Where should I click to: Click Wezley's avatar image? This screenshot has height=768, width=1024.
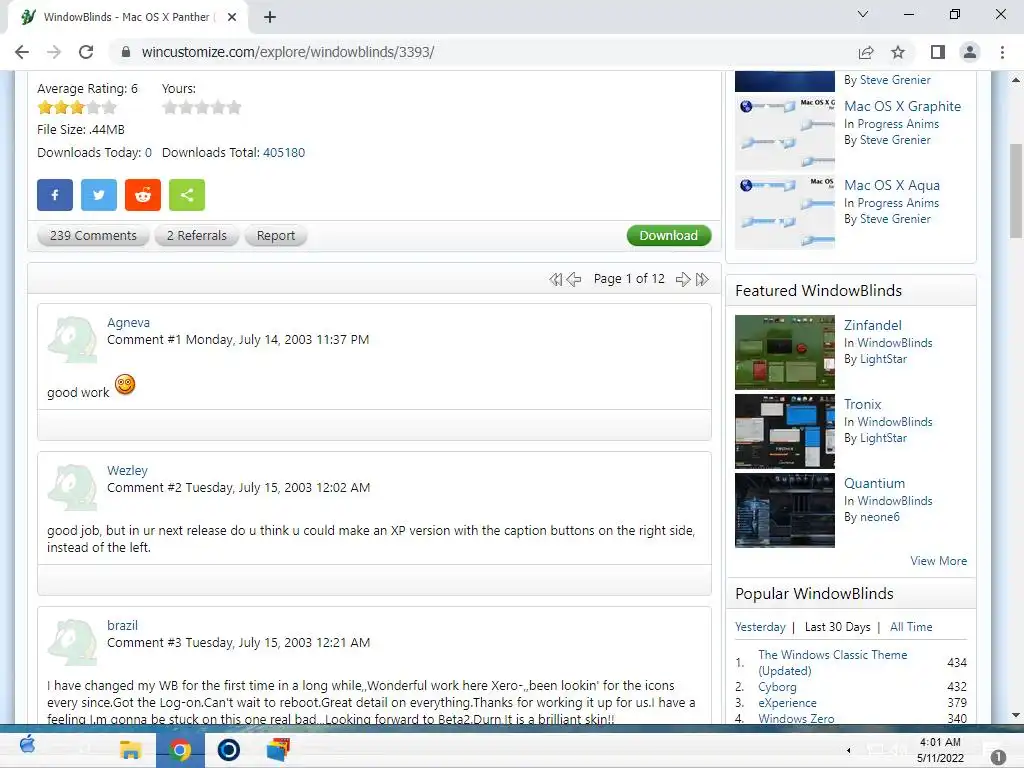[72, 487]
